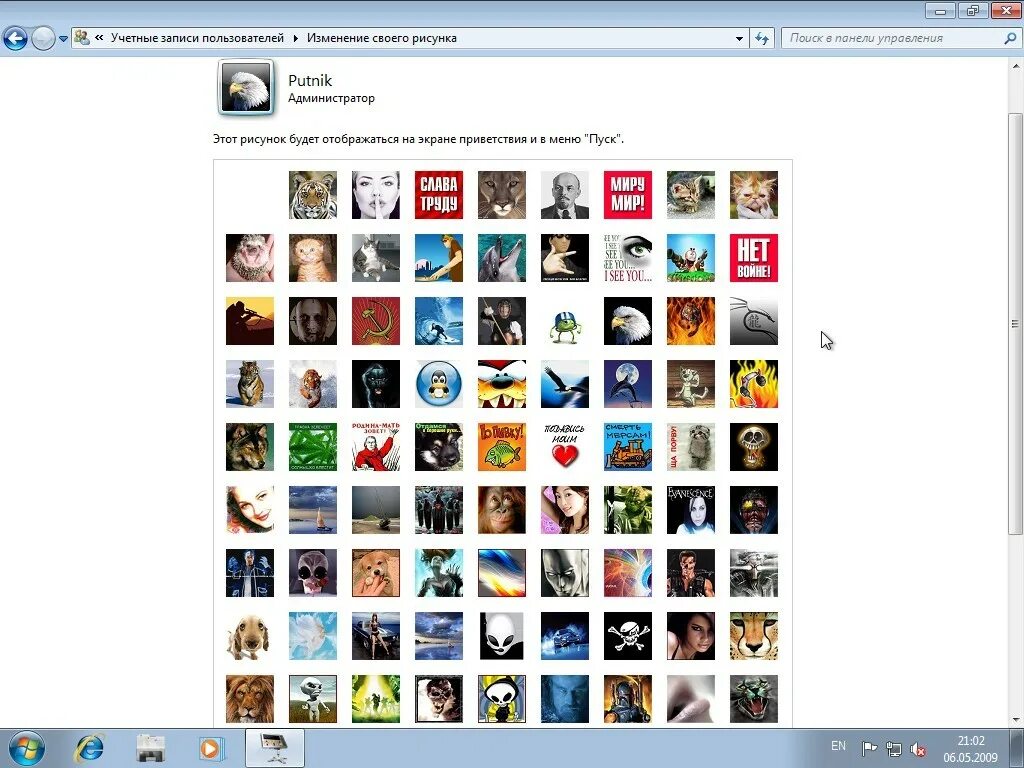Go back with the Back arrow
The width and height of the screenshot is (1024, 768).
click(x=15, y=39)
